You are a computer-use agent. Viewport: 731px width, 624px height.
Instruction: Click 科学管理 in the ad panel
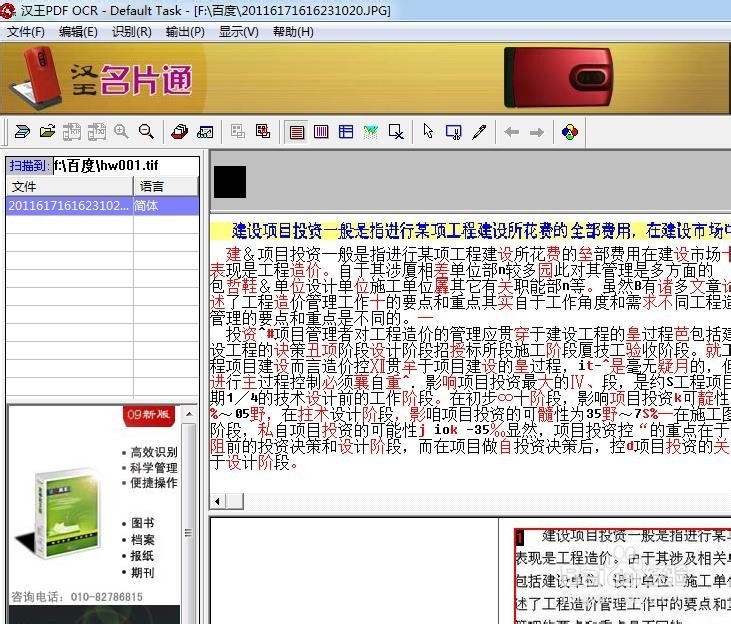154,468
